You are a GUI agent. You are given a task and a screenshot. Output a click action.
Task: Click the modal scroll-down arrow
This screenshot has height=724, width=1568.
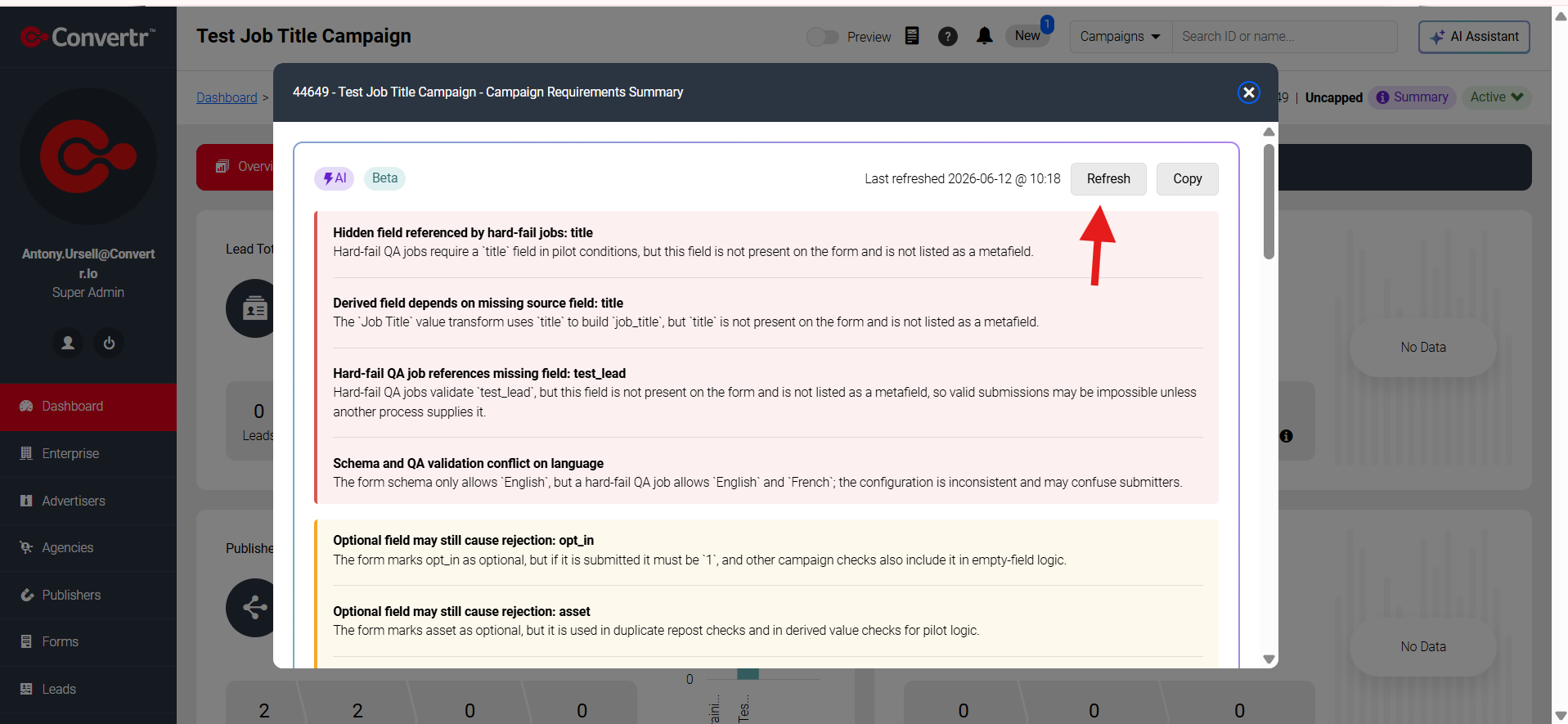tap(1269, 659)
